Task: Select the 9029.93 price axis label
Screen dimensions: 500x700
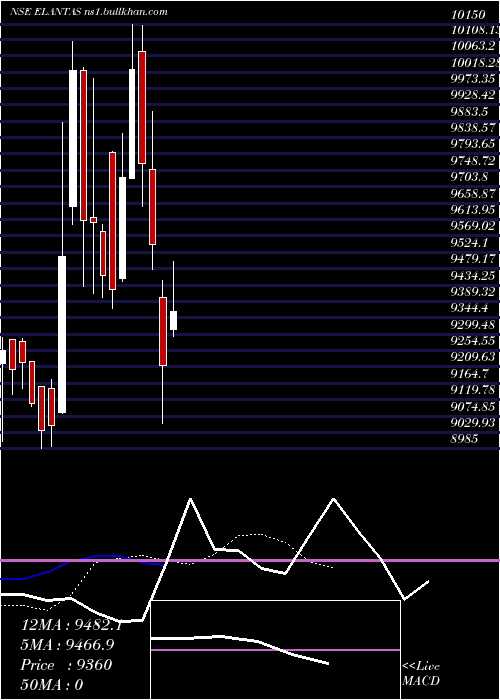Action: 473,422
